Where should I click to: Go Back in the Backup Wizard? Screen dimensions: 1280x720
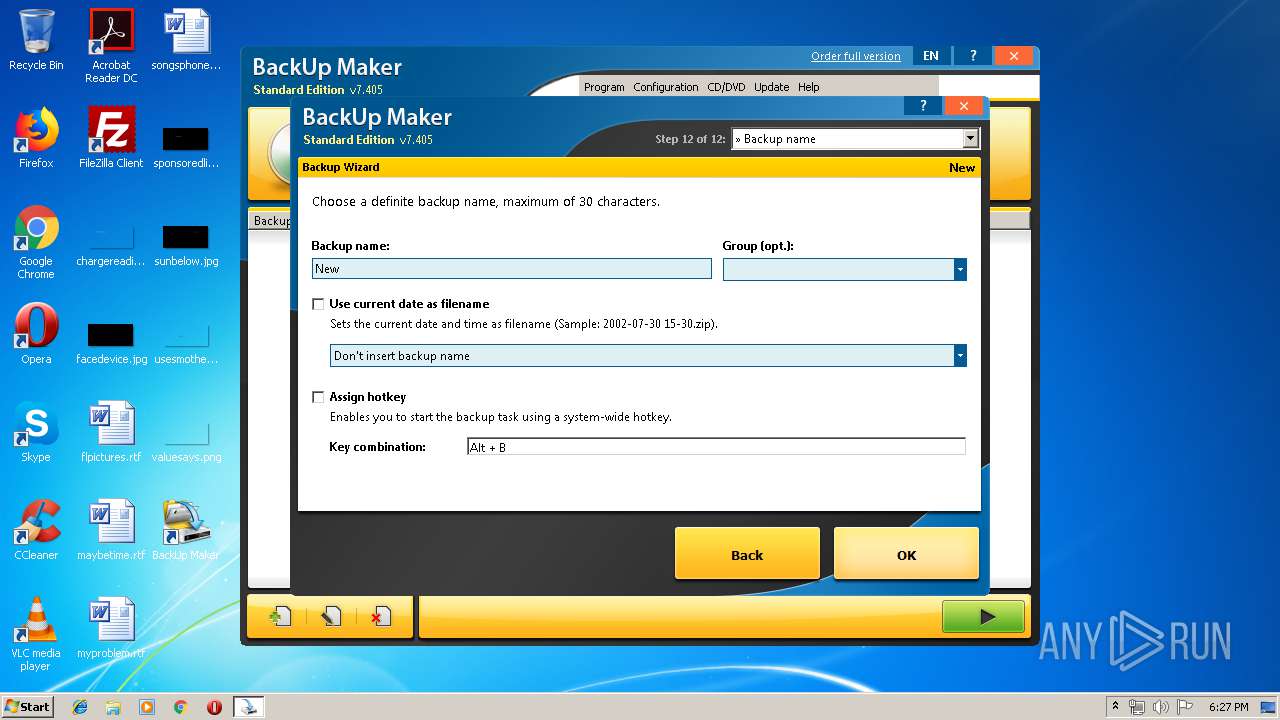[747, 554]
